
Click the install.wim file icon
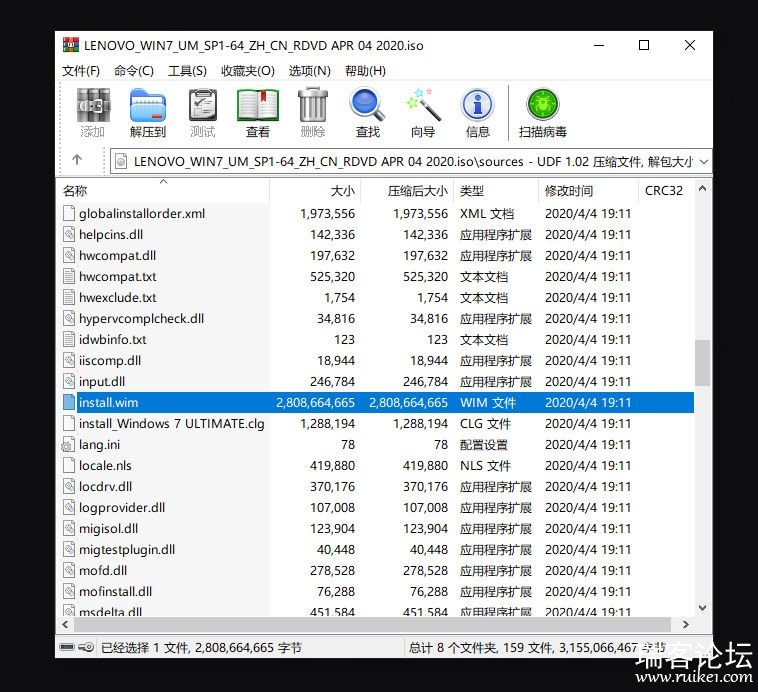pos(70,402)
